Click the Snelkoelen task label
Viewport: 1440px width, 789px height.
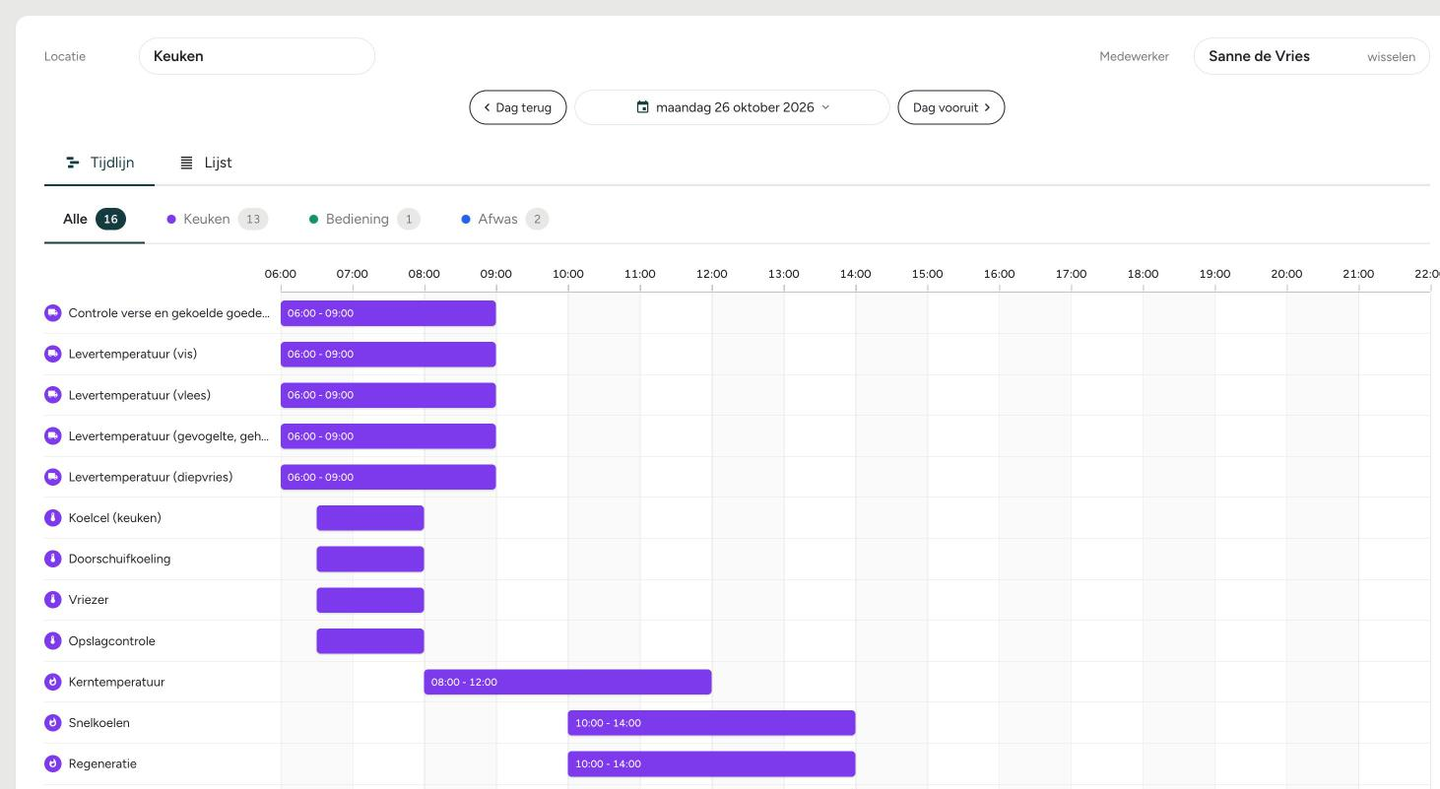(x=99, y=723)
